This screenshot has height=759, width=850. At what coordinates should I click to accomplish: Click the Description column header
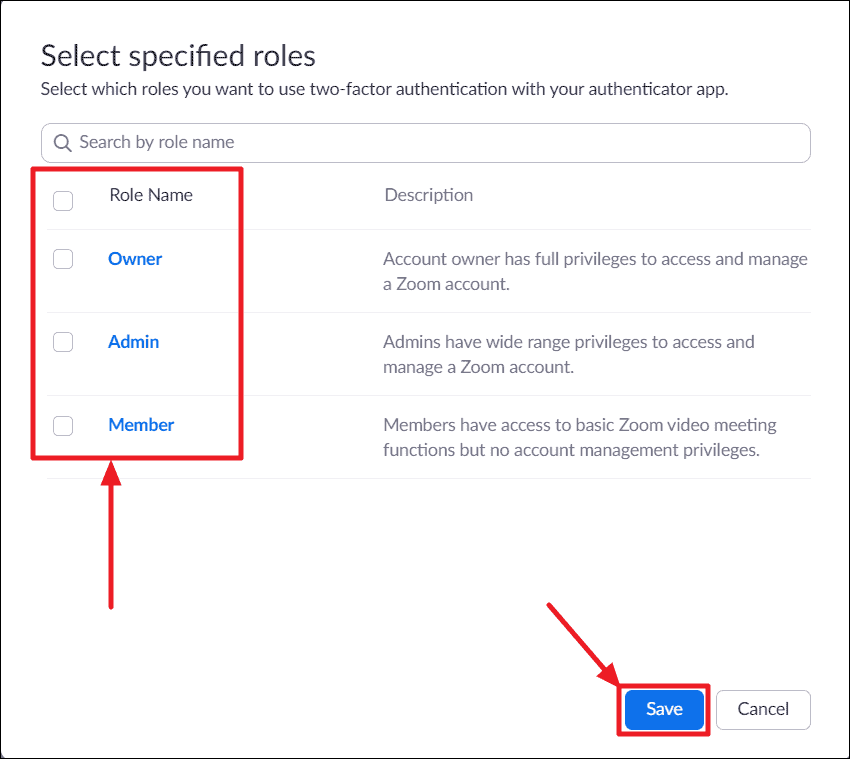(428, 195)
